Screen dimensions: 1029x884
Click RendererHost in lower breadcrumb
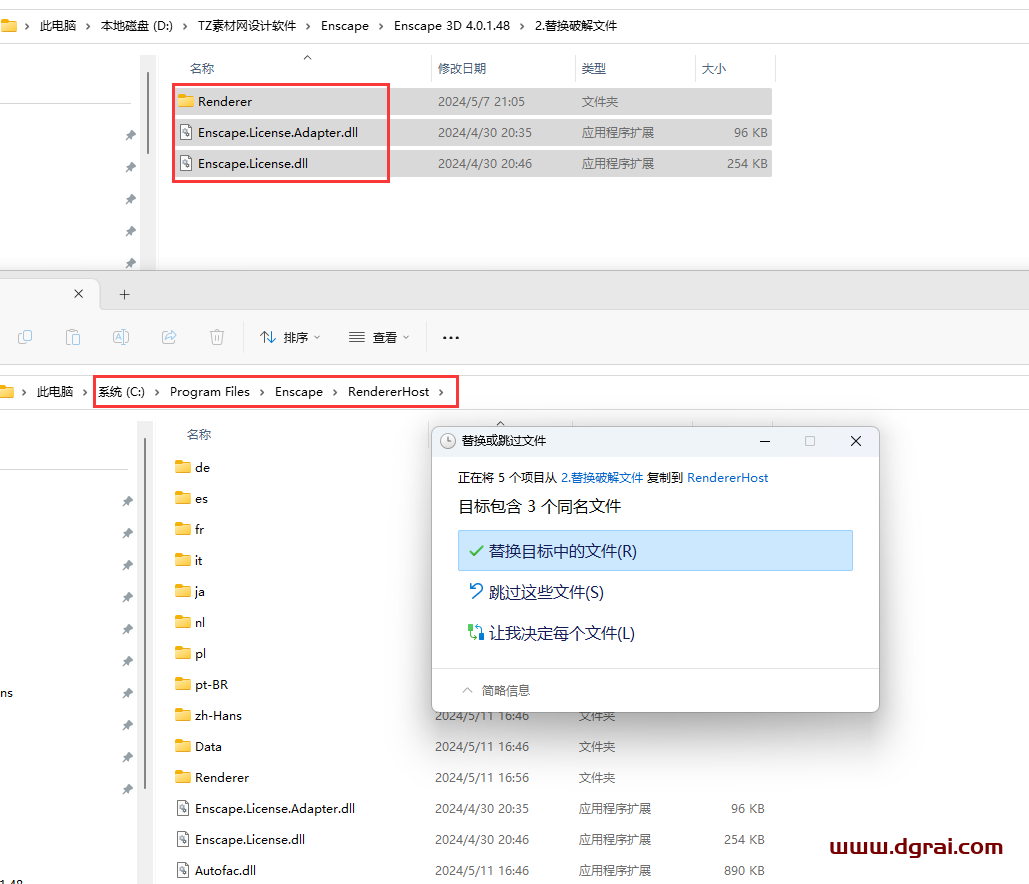388,392
